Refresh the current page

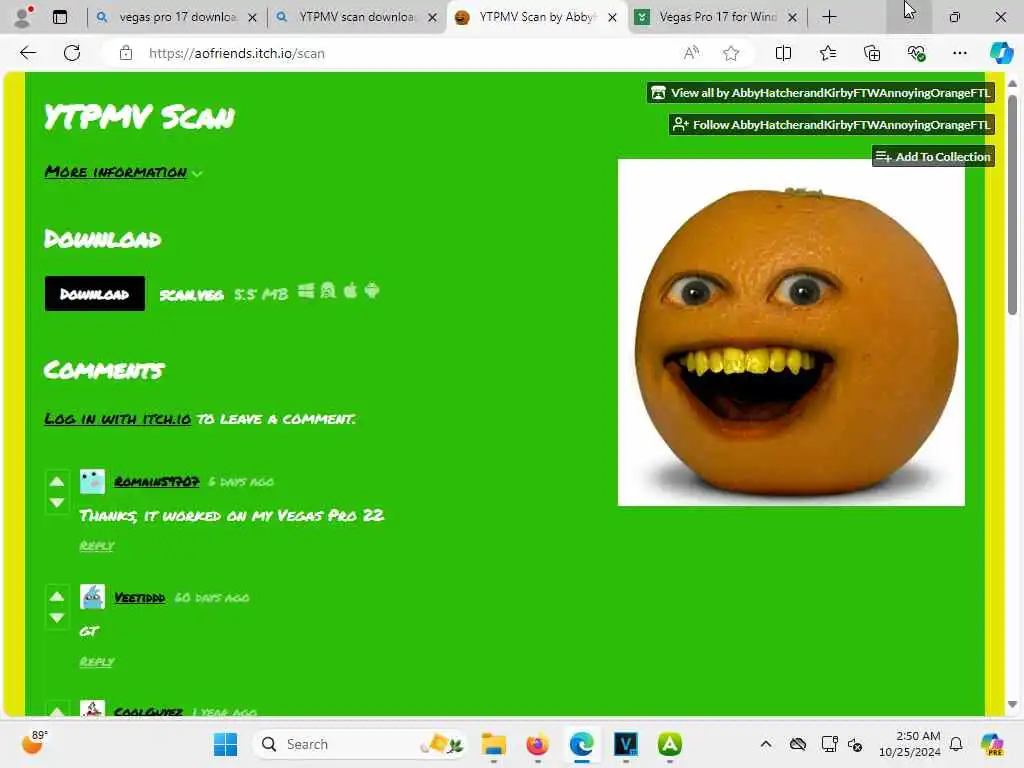click(x=72, y=53)
